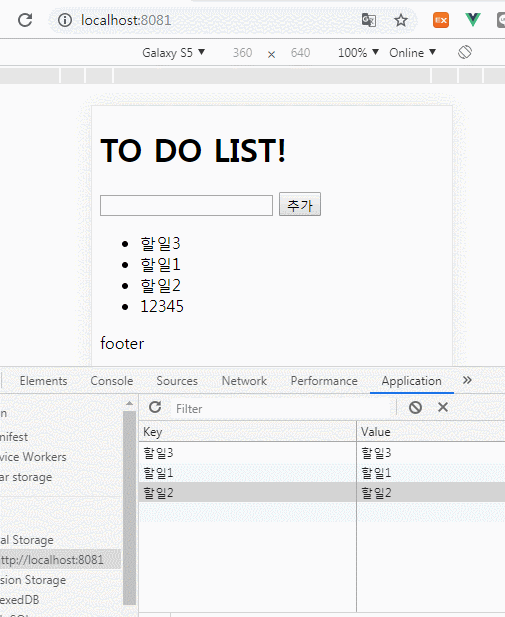This screenshot has height=617, width=505.
Task: Refresh storage with the DevTools refresh icon
Action: pyautogui.click(x=155, y=407)
